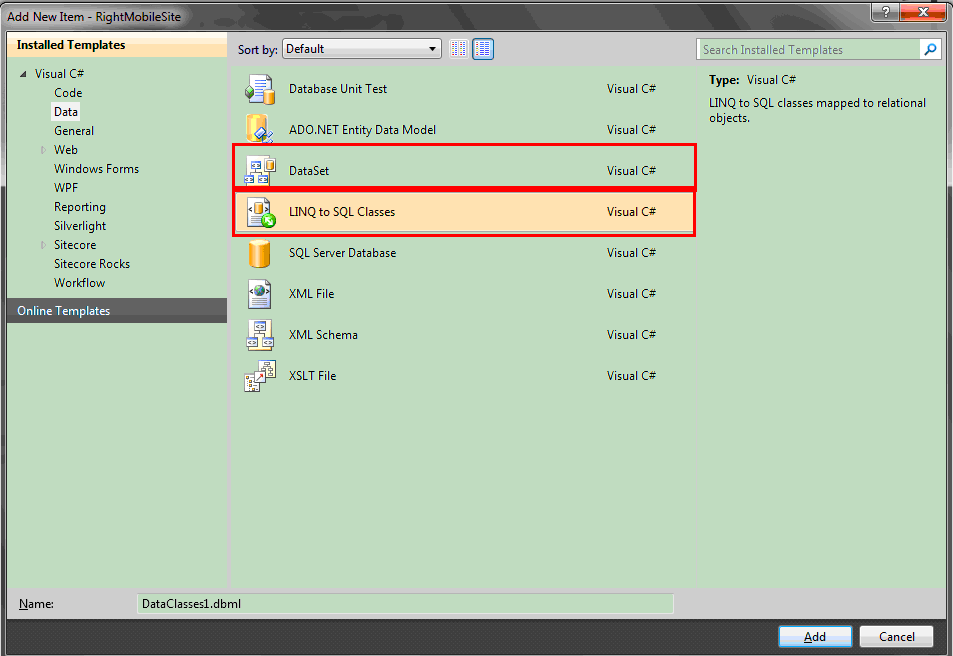
Task: Click the Database Unit Test label
Action: [338, 89]
